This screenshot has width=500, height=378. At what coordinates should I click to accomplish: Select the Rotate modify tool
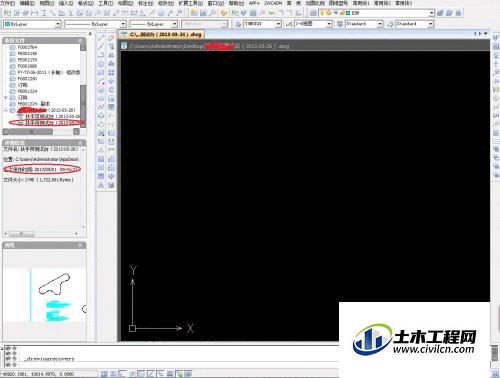111,90
